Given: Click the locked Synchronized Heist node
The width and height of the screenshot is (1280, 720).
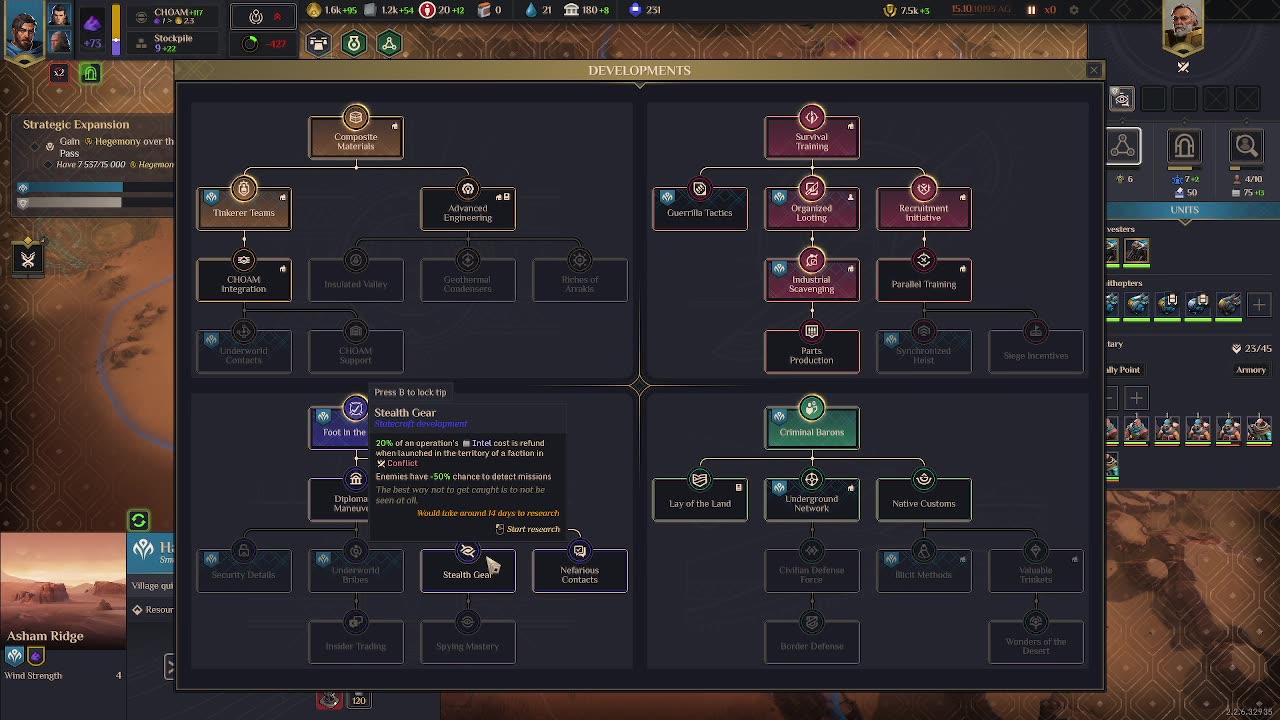Looking at the screenshot, I should (924, 352).
